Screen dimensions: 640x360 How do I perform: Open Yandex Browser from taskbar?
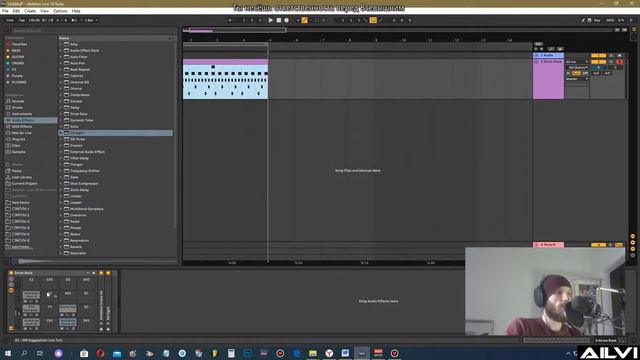click(329, 353)
